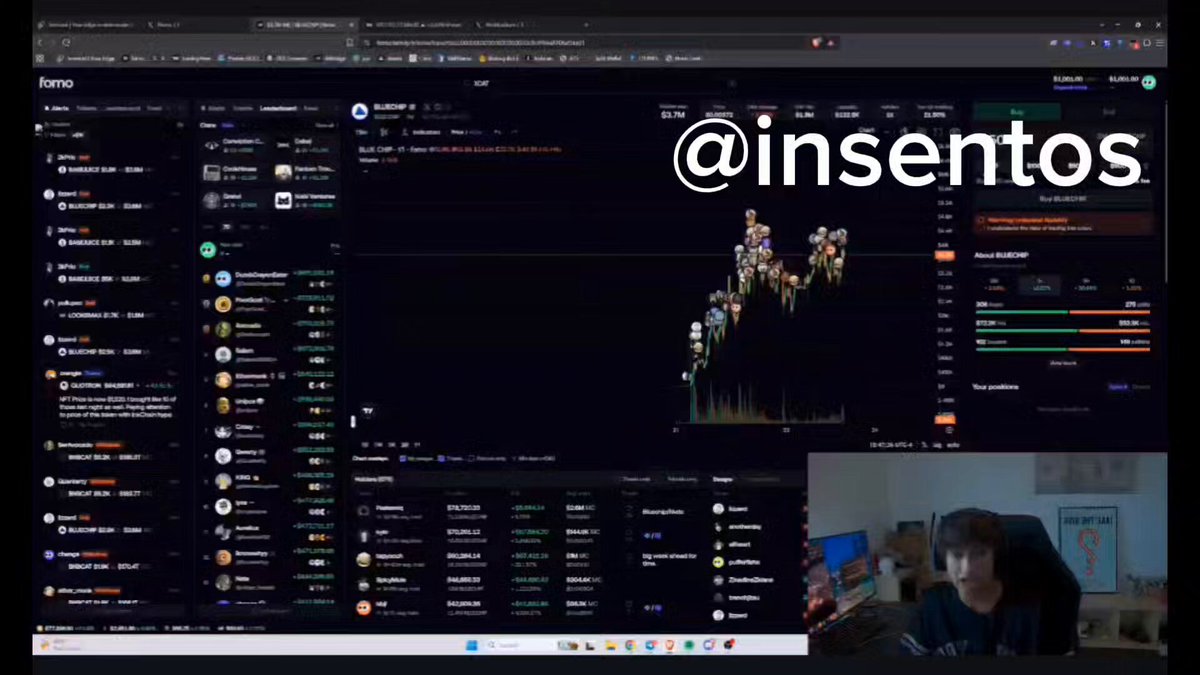Toggle the log scale on the chart

[937, 445]
